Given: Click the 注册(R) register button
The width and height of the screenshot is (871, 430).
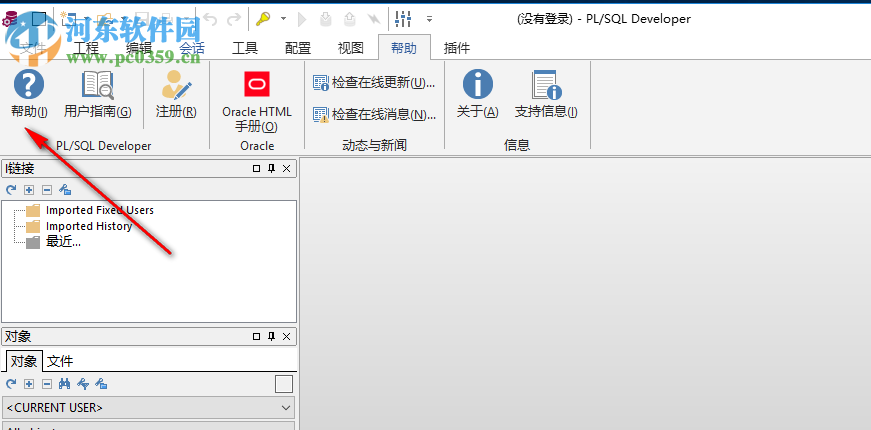Looking at the screenshot, I should (x=176, y=93).
